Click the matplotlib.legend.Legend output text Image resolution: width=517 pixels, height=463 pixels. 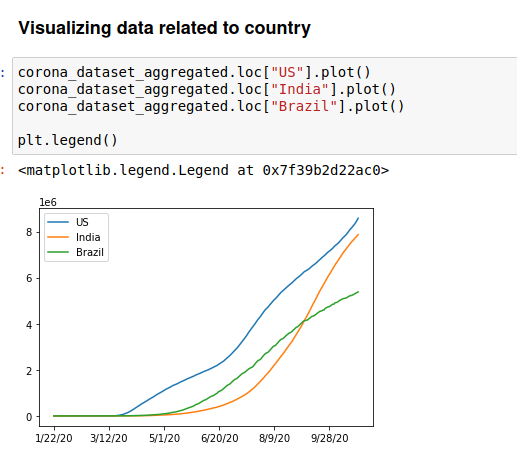tap(203, 170)
